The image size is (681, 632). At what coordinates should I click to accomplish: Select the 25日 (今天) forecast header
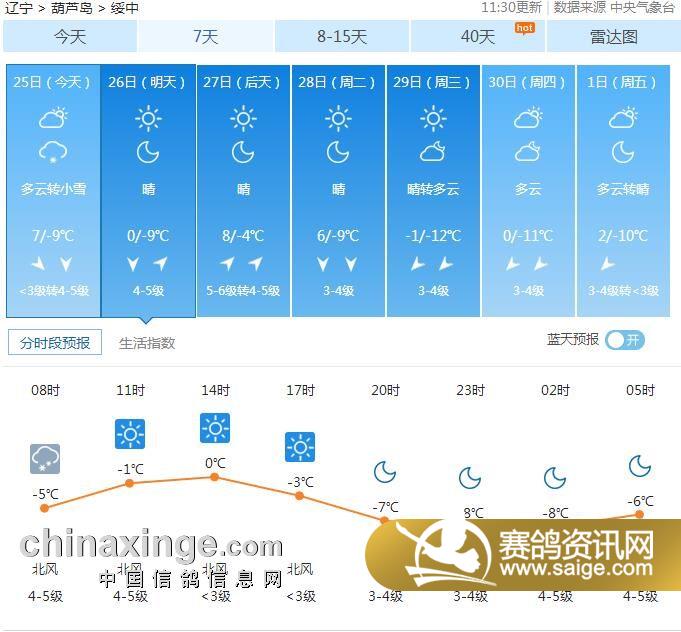[x=52, y=82]
